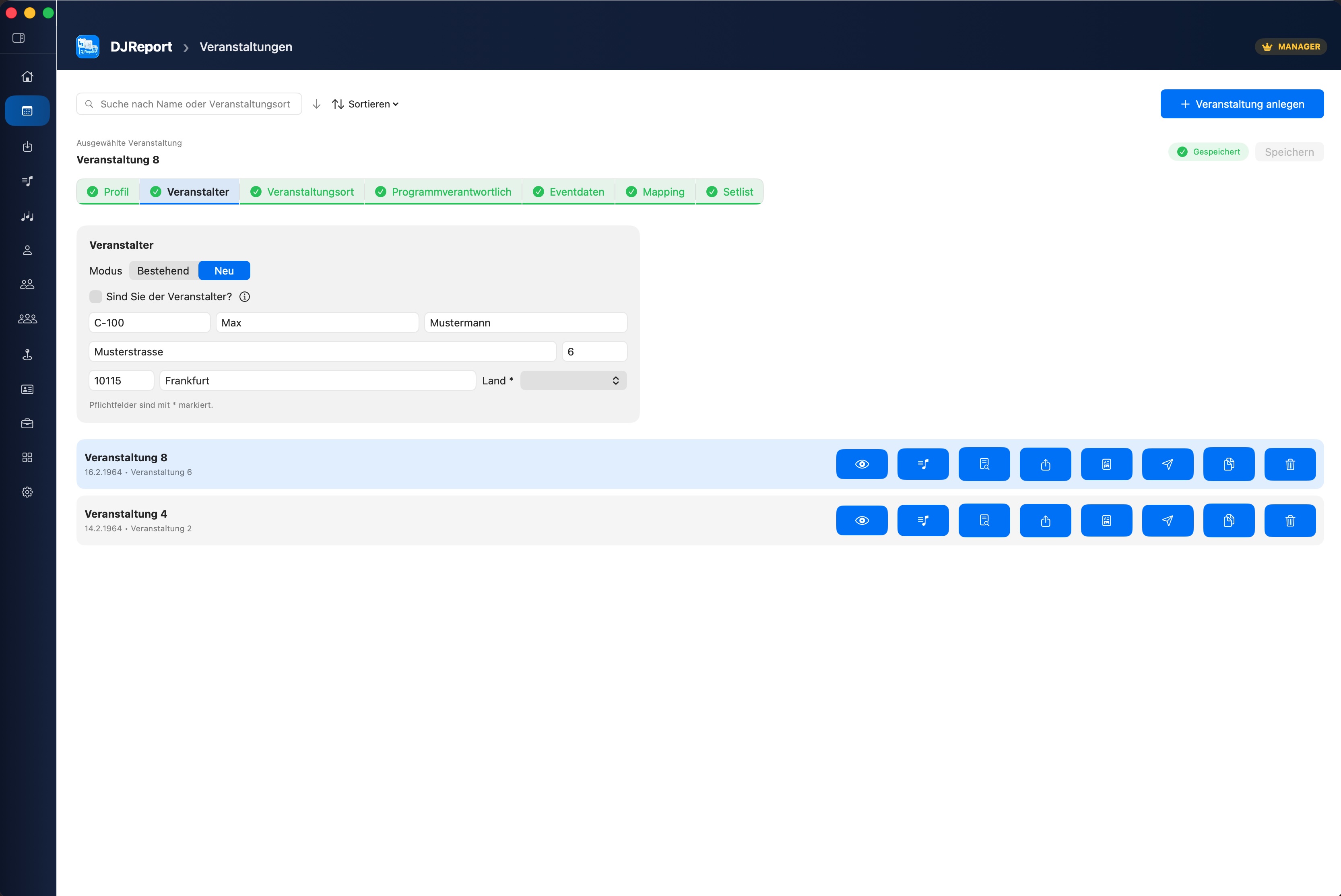Switch Modus to Bestehend

click(x=163, y=271)
